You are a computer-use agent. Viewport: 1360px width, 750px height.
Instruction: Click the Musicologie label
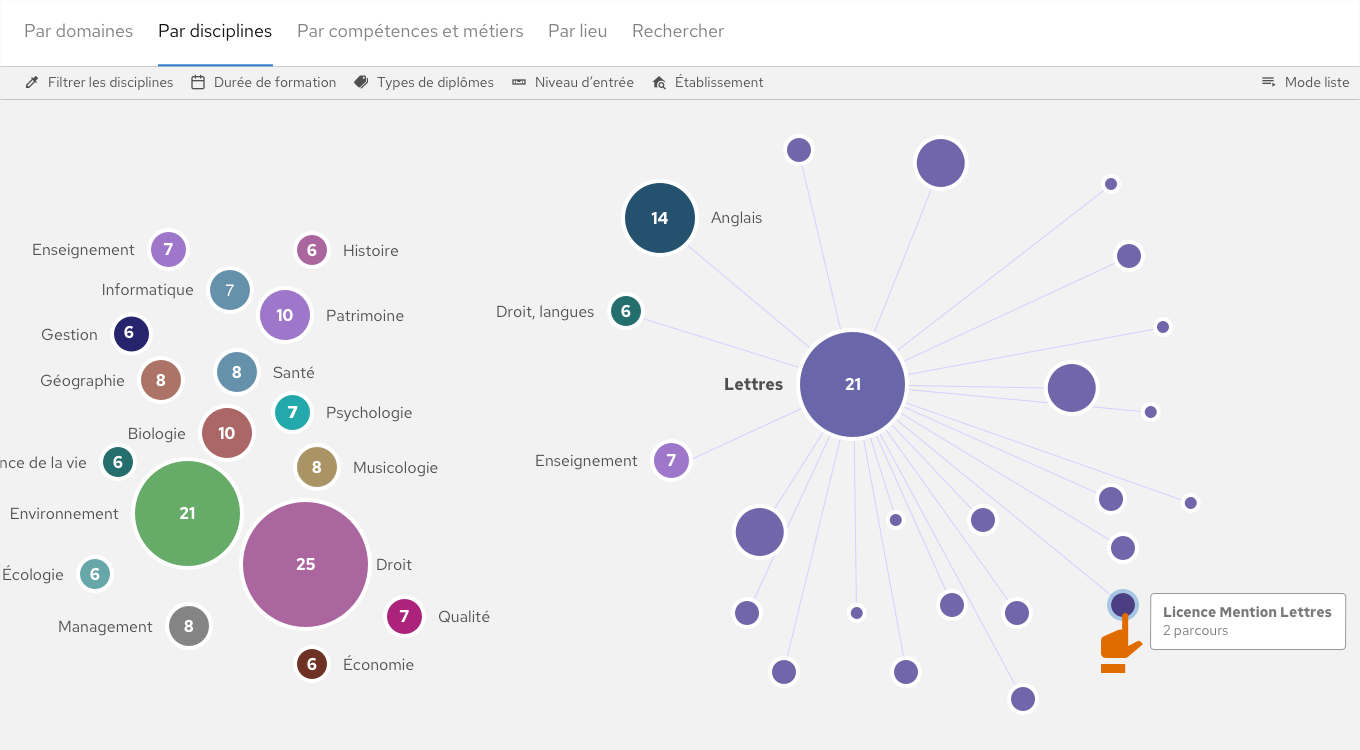coord(395,468)
